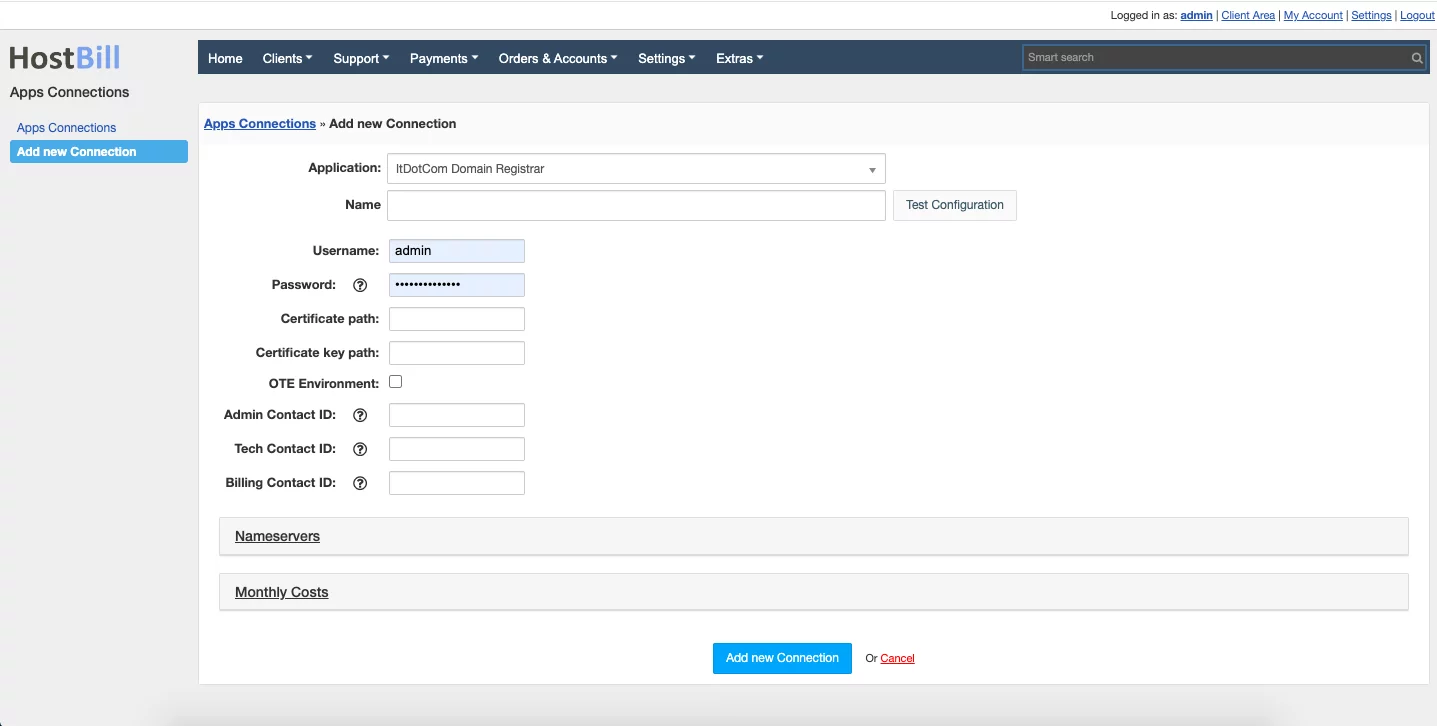Open the Extras menu
The height and width of the screenshot is (726, 1437).
[739, 58]
